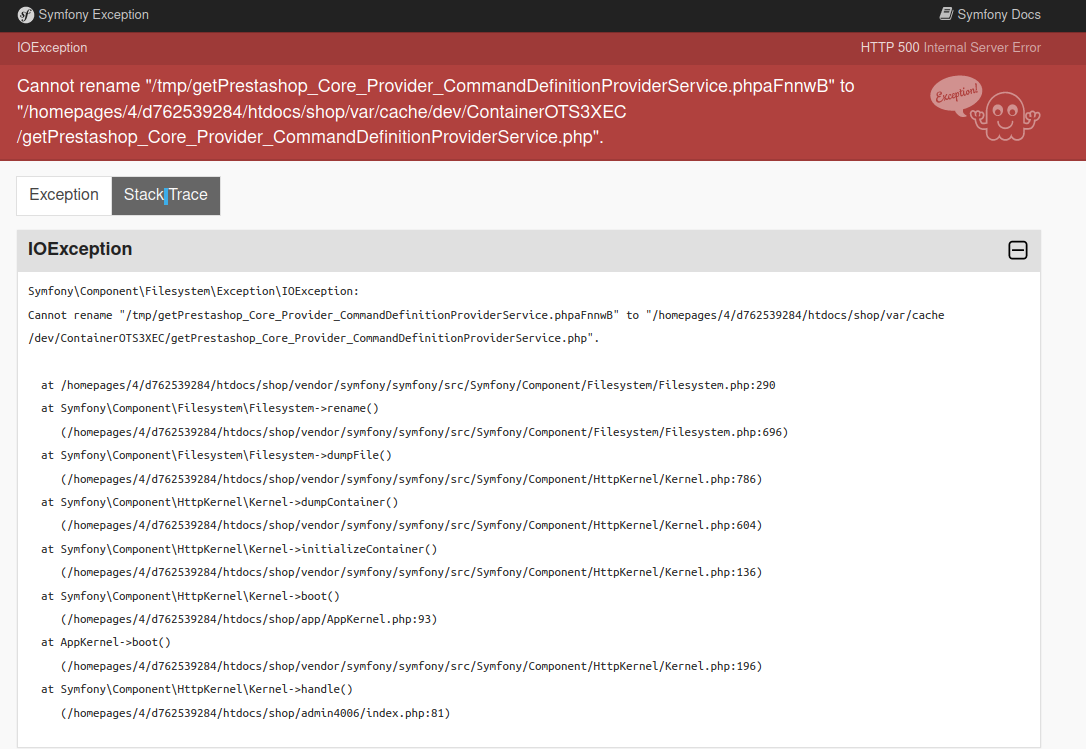Click trace path Kernel.php:196
Viewport: 1086px width, 749px height.
[411, 667]
